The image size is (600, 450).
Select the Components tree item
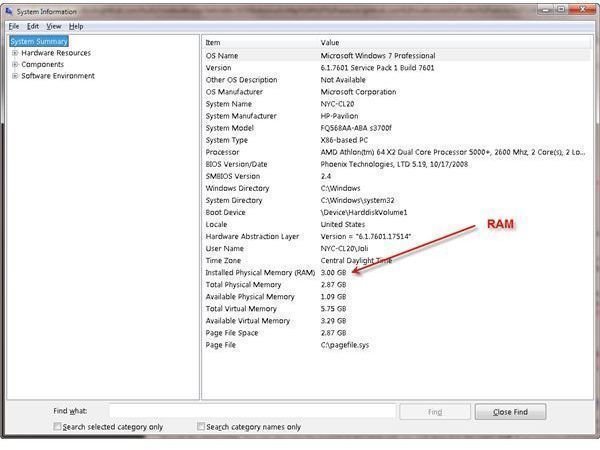coord(42,64)
